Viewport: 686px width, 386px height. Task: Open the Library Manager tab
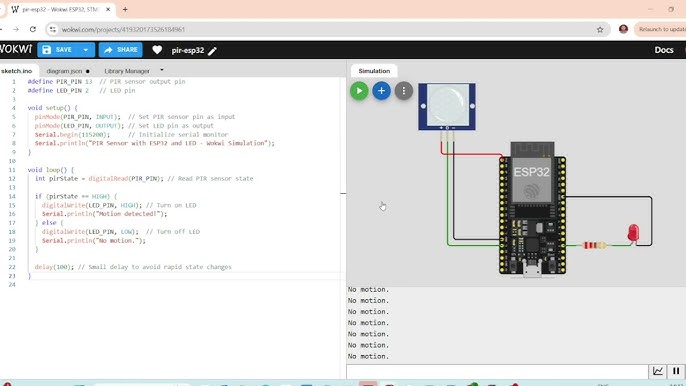click(127, 71)
